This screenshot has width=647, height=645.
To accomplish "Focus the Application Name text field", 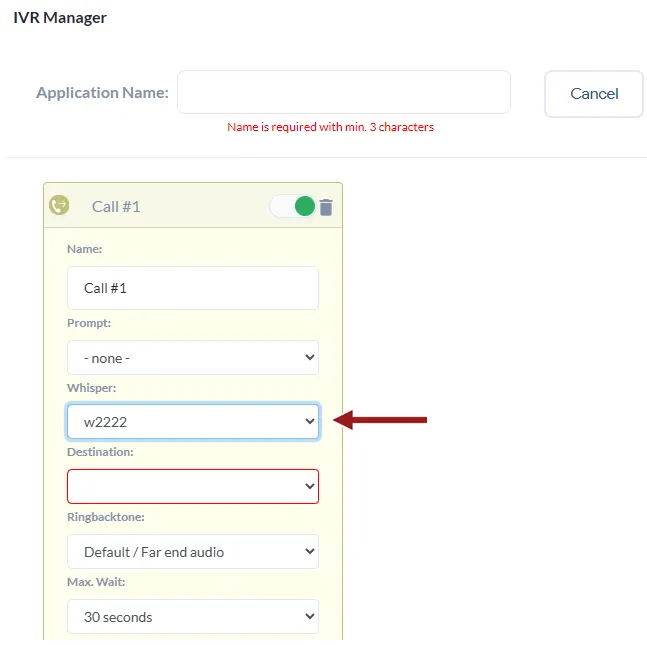I will click(343, 92).
